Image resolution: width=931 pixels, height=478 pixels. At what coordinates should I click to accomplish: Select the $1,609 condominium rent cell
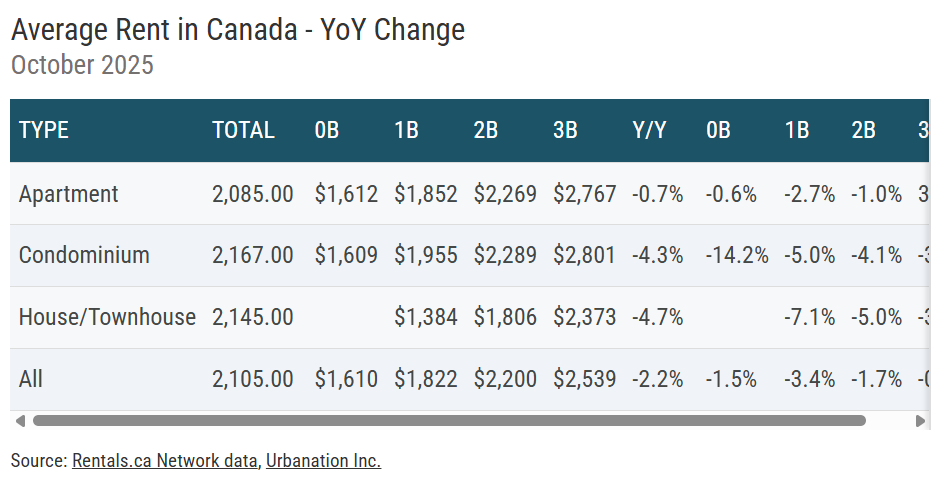pos(346,255)
